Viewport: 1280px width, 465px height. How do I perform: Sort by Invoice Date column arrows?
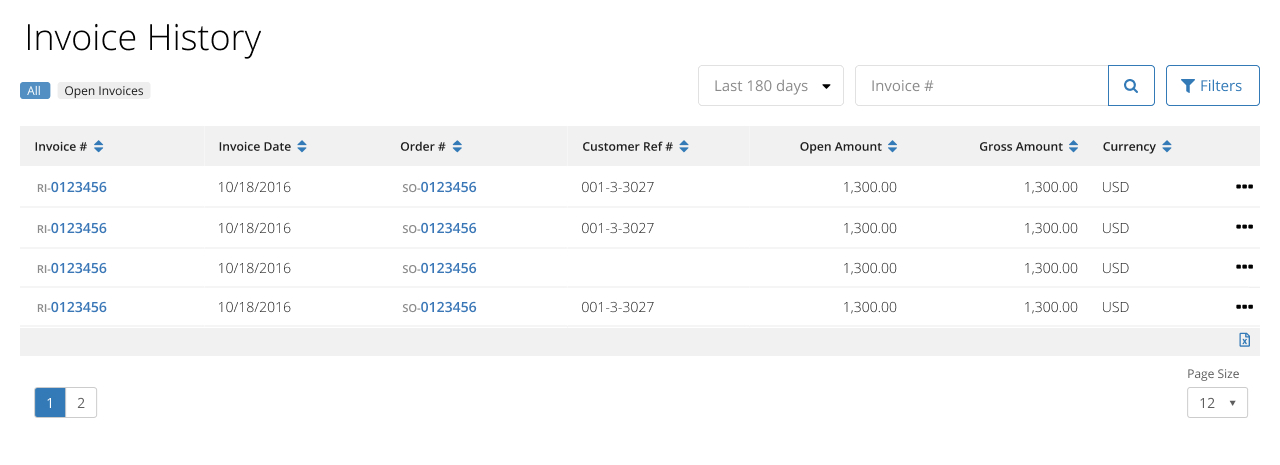click(x=302, y=146)
